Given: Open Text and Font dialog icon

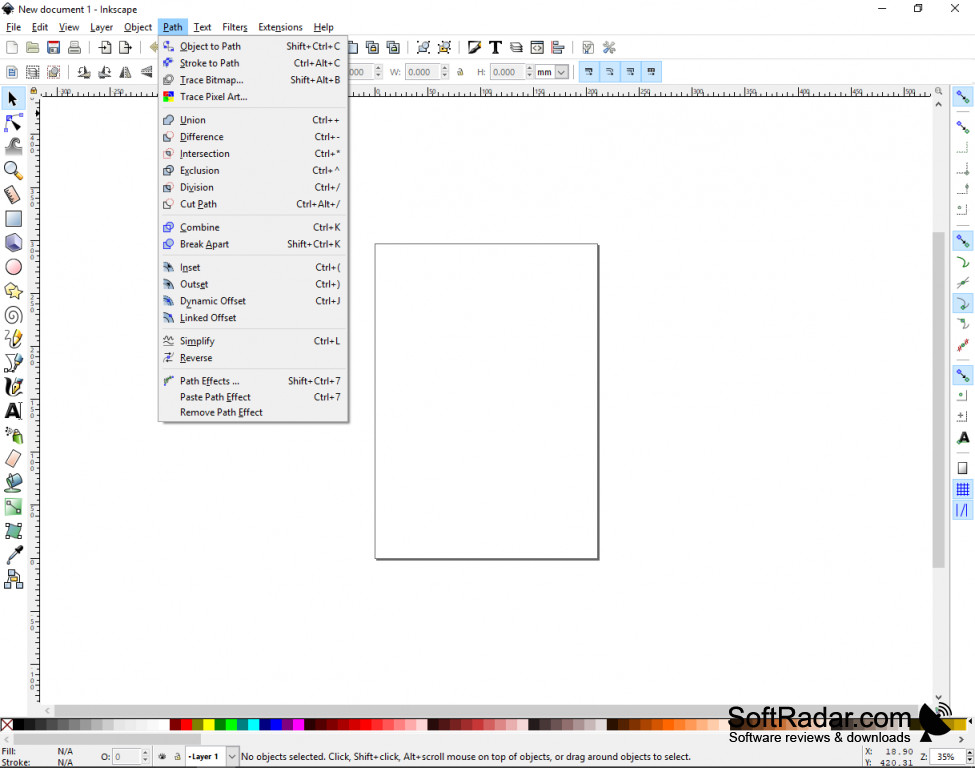Looking at the screenshot, I should 495,47.
